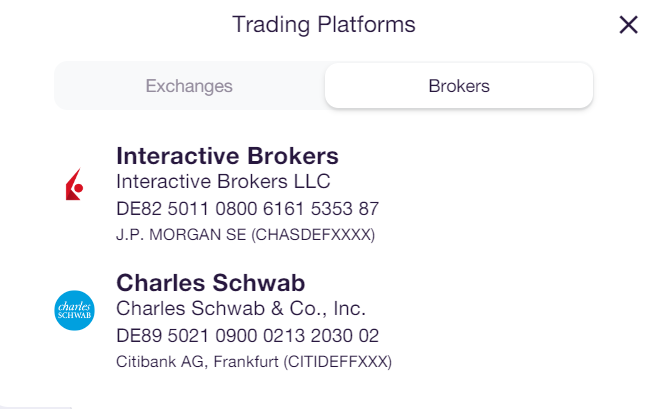This screenshot has height=409, width=649.
Task: Click the word Brokers in the first heading
Action: click(293, 156)
